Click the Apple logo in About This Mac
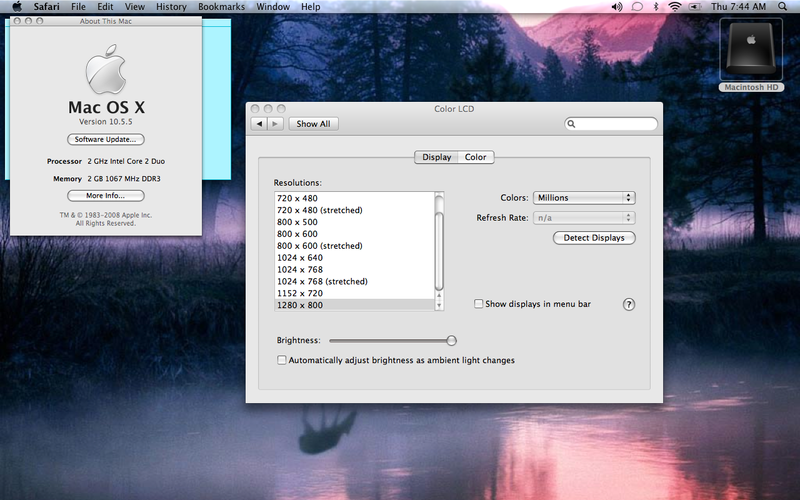 106,69
